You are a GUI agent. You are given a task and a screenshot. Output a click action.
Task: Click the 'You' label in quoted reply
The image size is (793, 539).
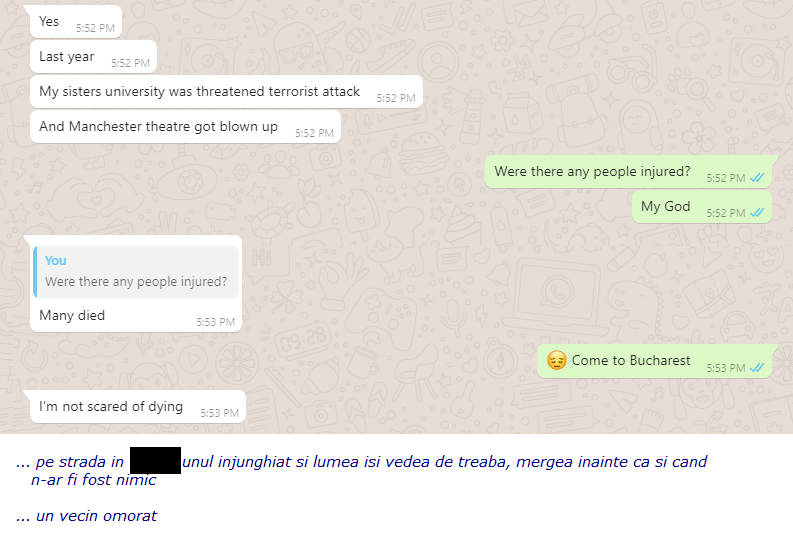click(x=56, y=260)
